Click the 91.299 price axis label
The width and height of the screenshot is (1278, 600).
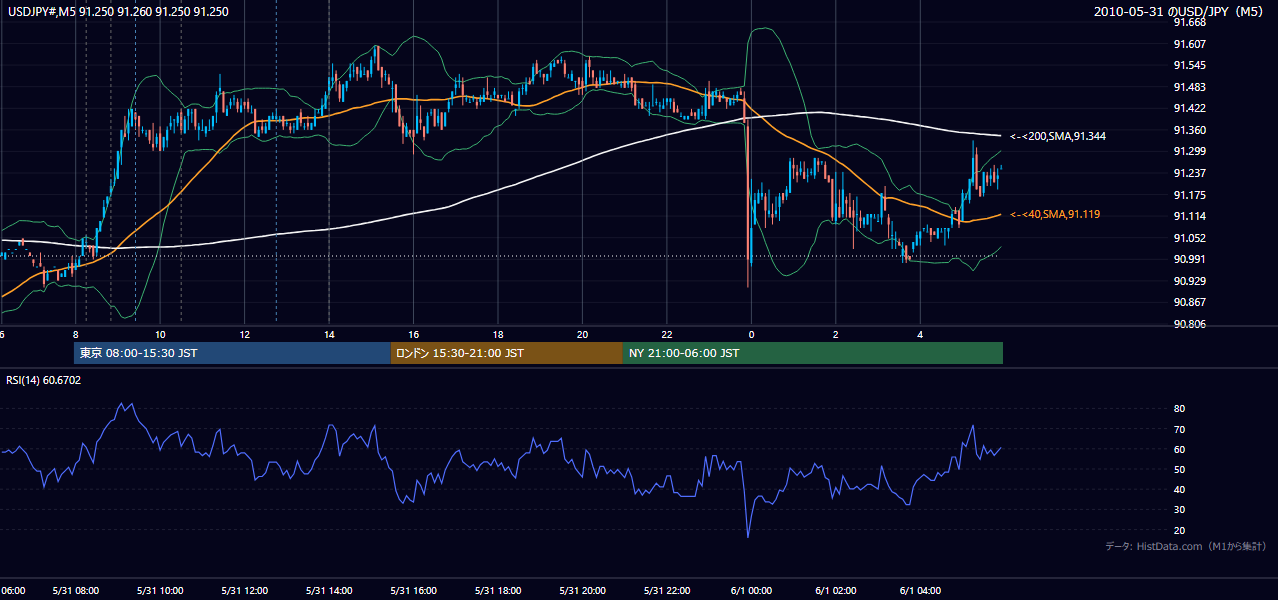pyautogui.click(x=1190, y=152)
